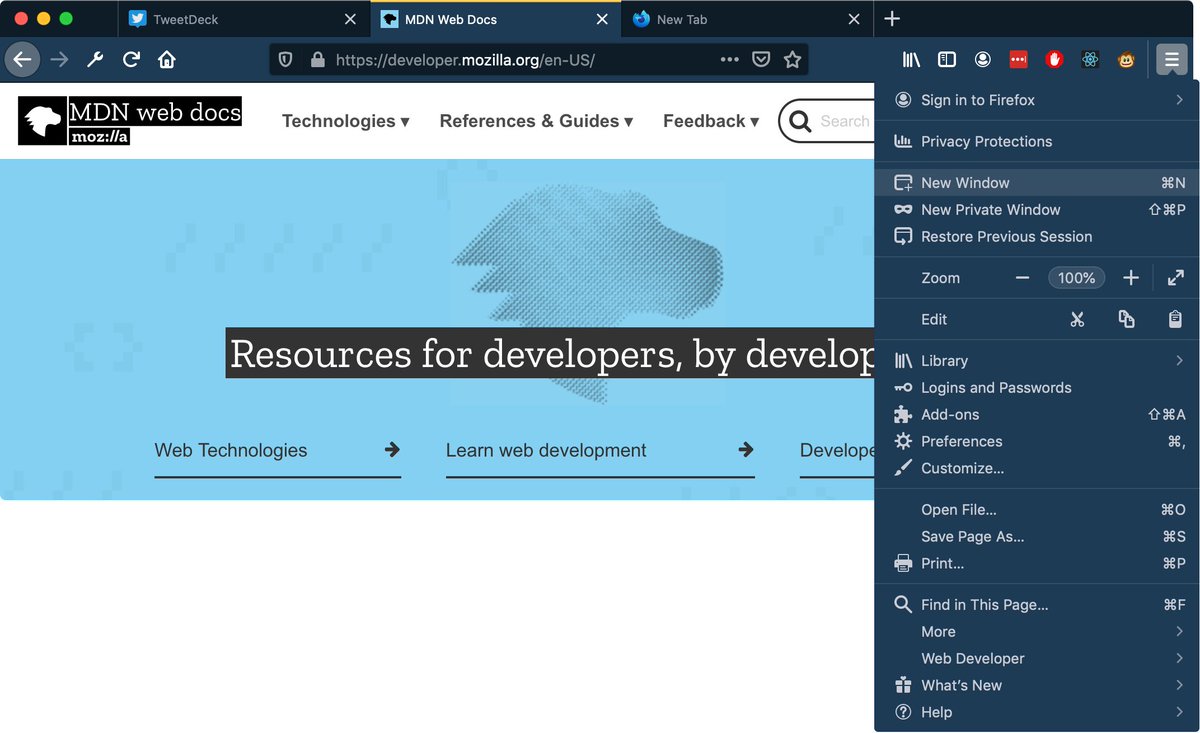Reset zoom via 100% button
Screen dimensions: 1200x733
click(1077, 278)
